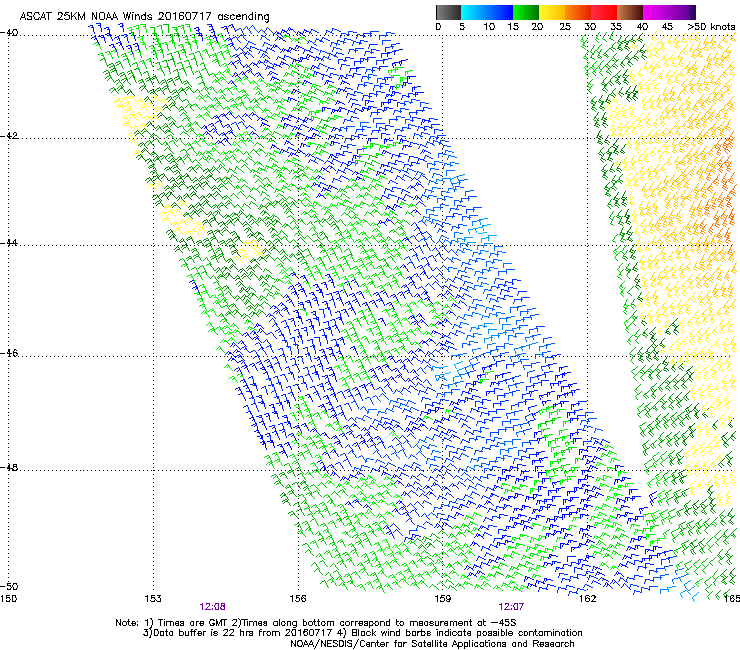Screen dimensions: 740x650
Task: Click the '162' longitude axis label
Action: click(x=587, y=599)
